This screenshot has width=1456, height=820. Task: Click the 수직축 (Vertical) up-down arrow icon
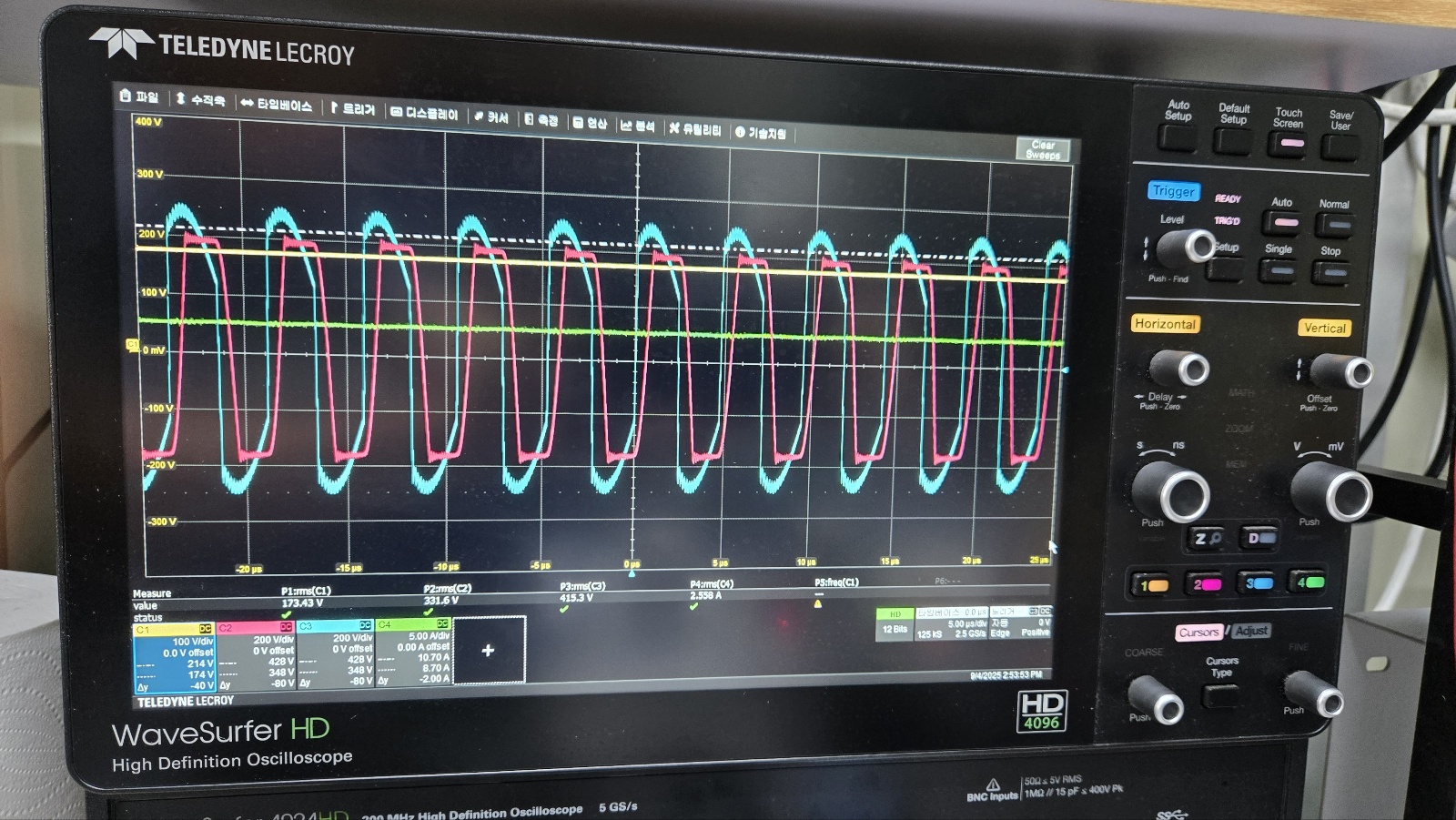pos(180,98)
